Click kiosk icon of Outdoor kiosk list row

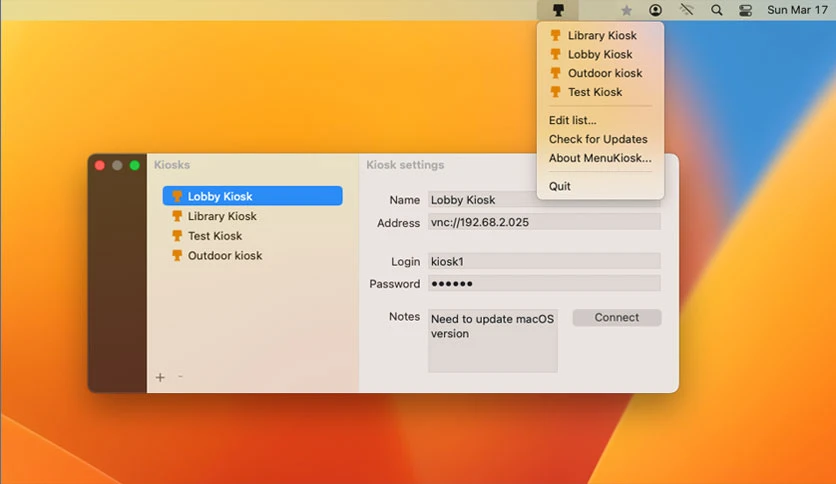177,255
